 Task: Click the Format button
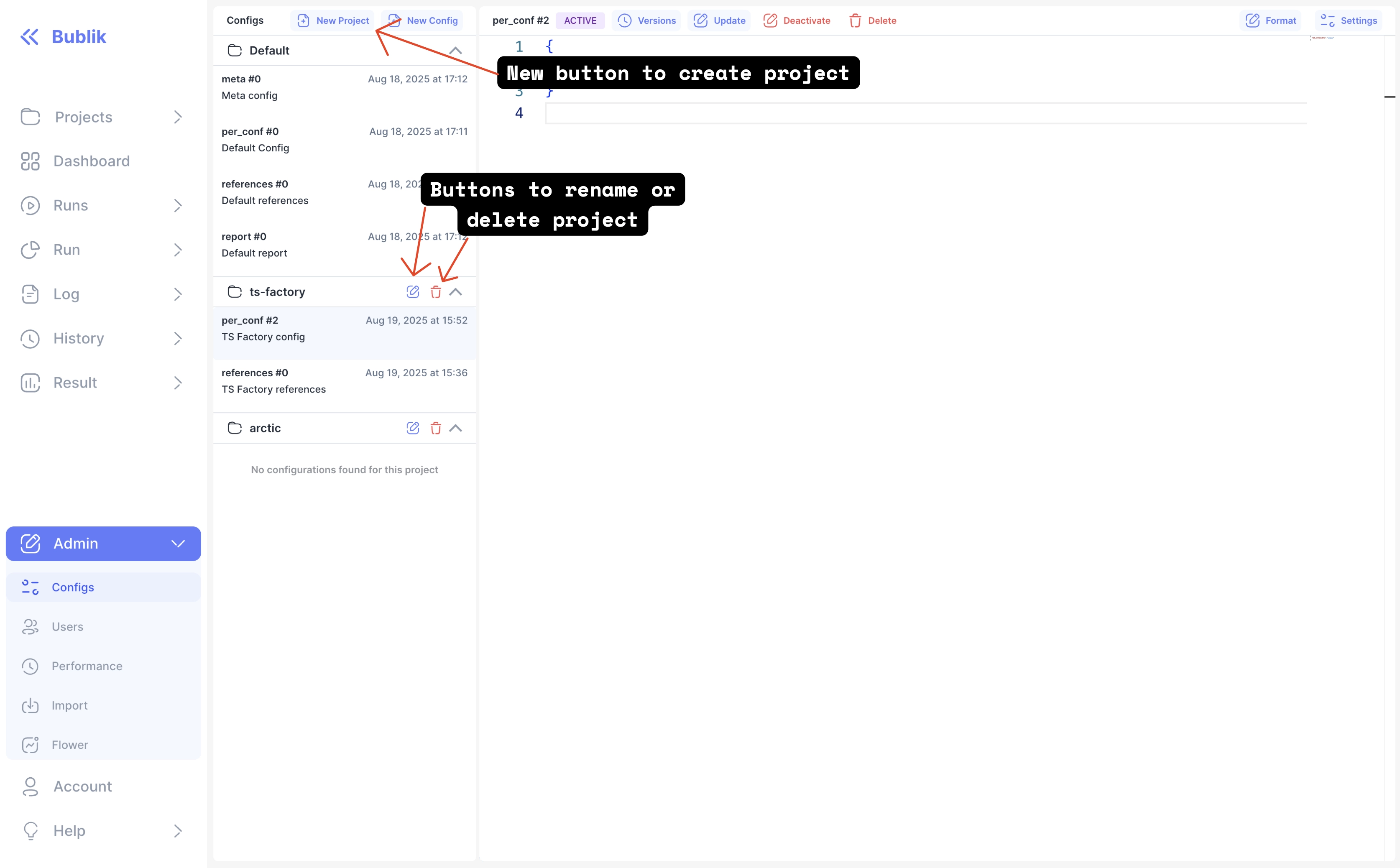click(1271, 20)
